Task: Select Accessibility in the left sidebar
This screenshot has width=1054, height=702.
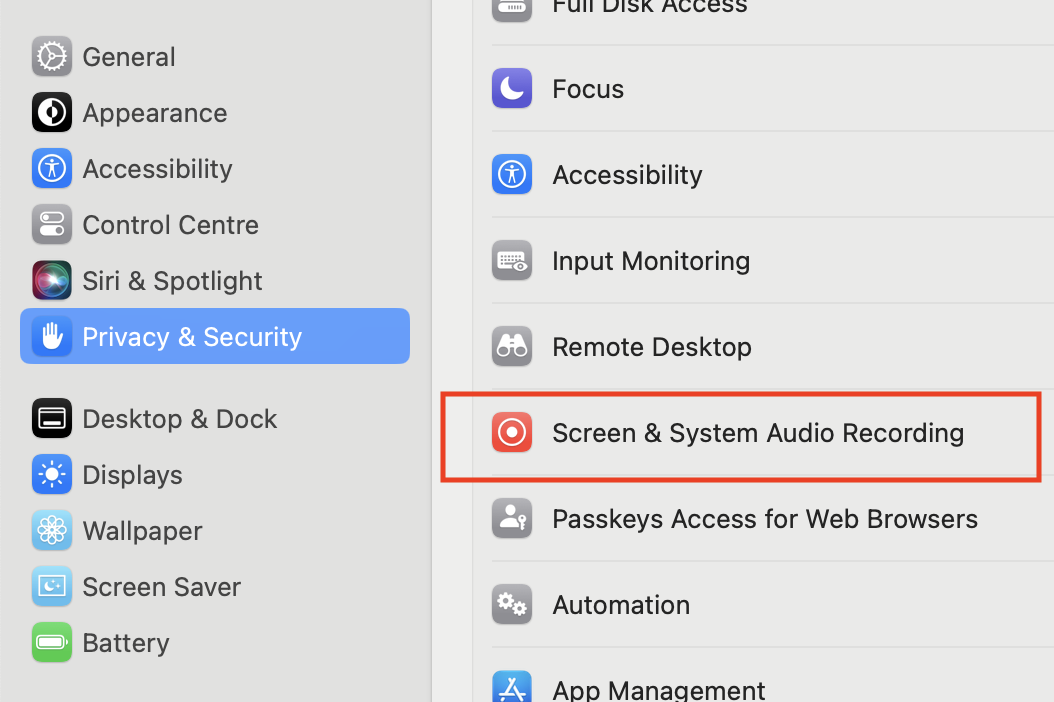Action: 215,168
